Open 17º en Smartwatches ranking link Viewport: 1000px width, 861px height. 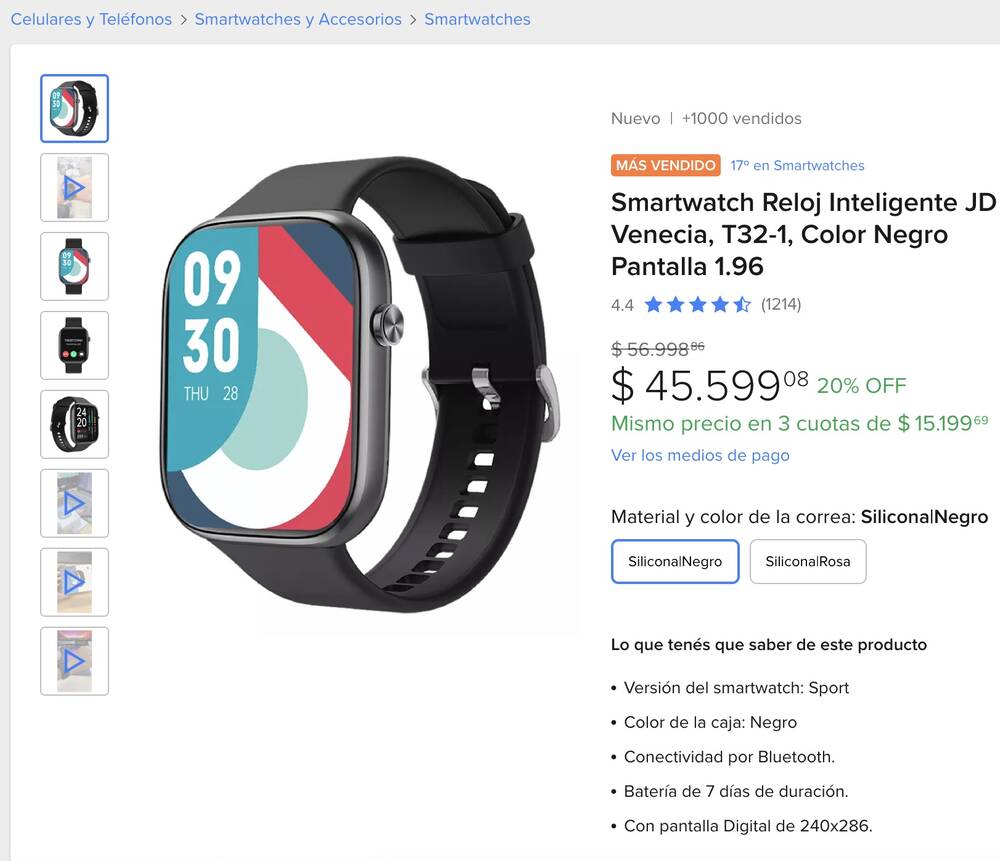pos(797,166)
